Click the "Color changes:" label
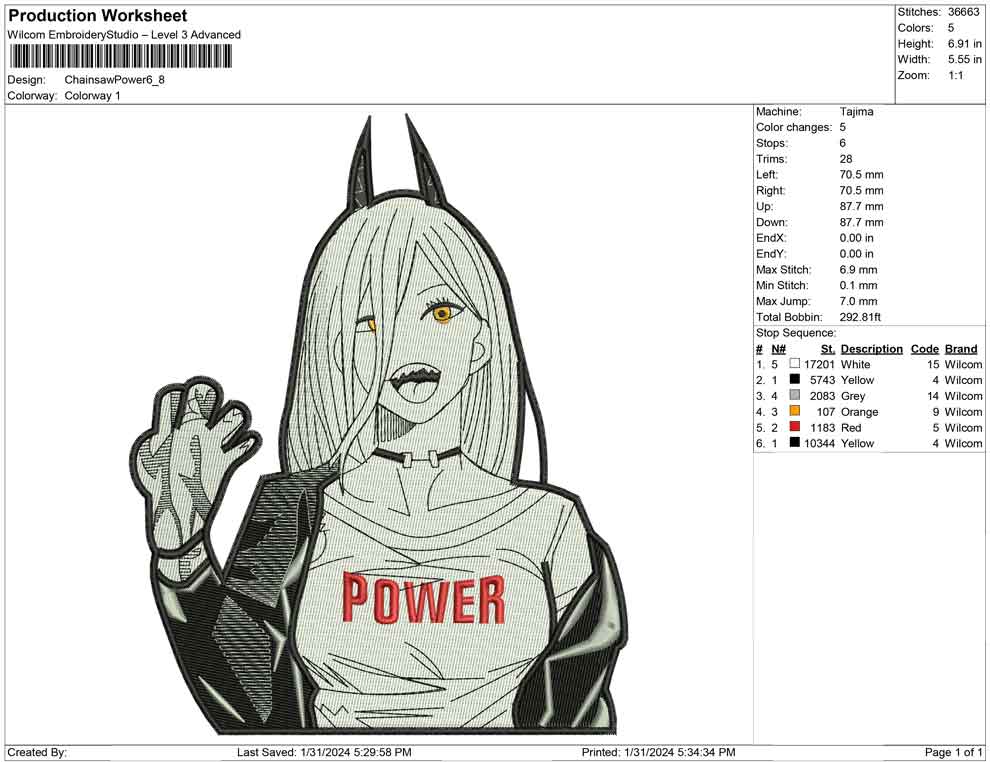The width and height of the screenshot is (990, 762). (794, 128)
